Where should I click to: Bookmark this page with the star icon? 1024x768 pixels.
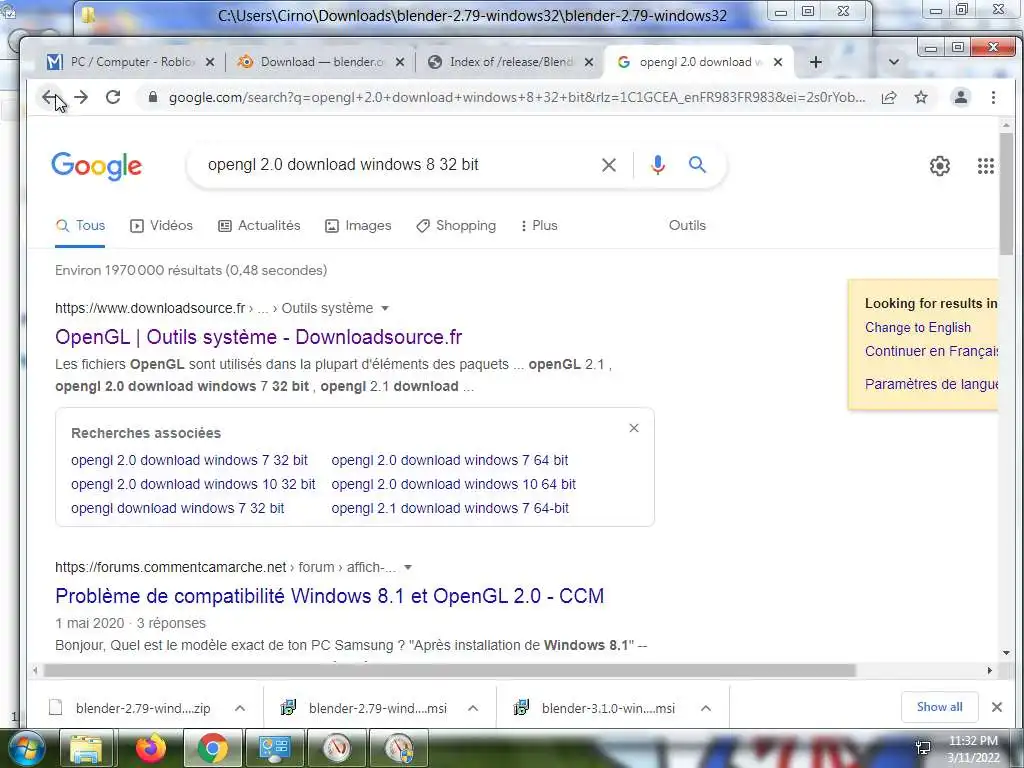[x=921, y=97]
